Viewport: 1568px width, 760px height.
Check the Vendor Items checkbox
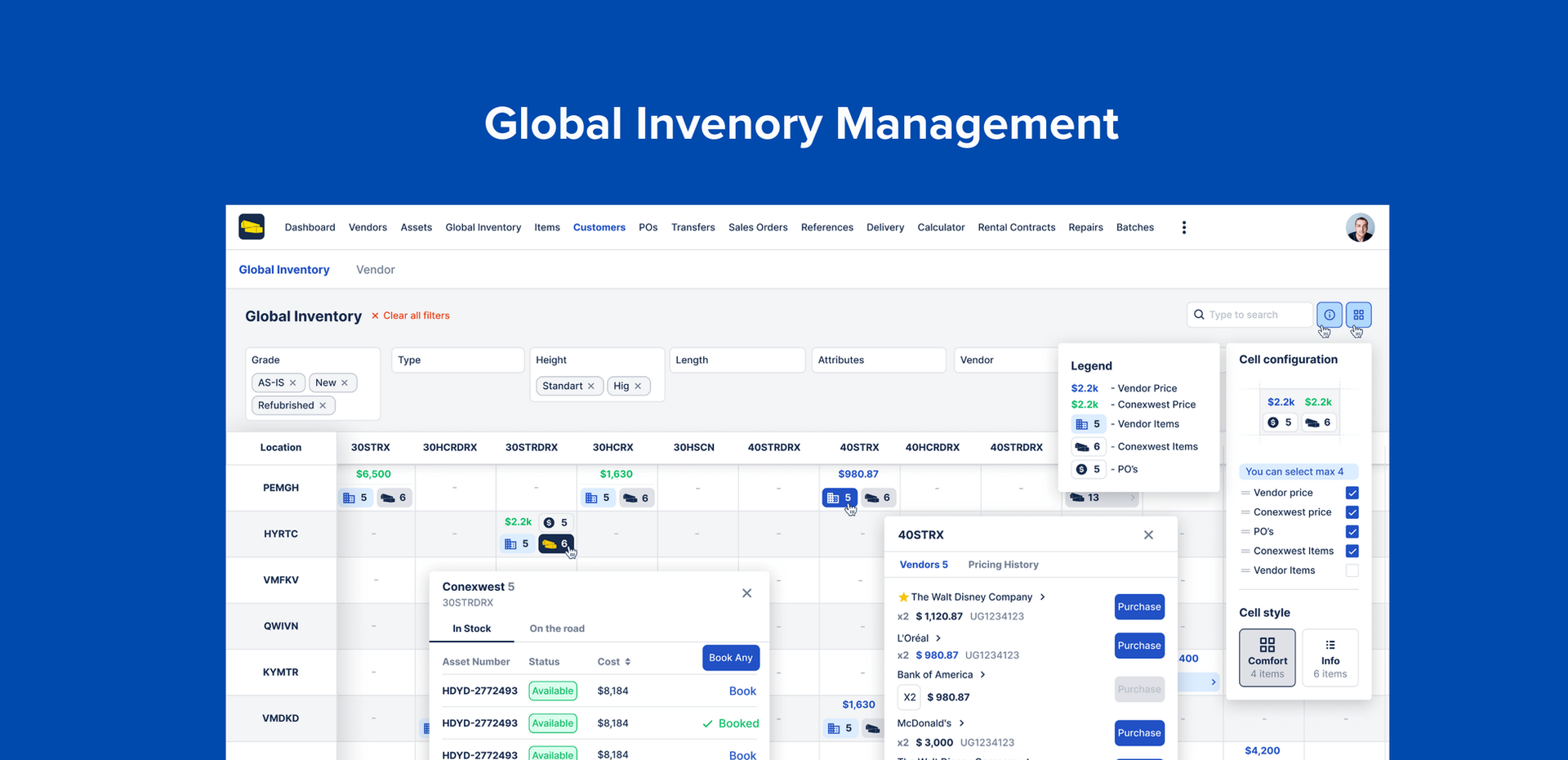point(1352,570)
